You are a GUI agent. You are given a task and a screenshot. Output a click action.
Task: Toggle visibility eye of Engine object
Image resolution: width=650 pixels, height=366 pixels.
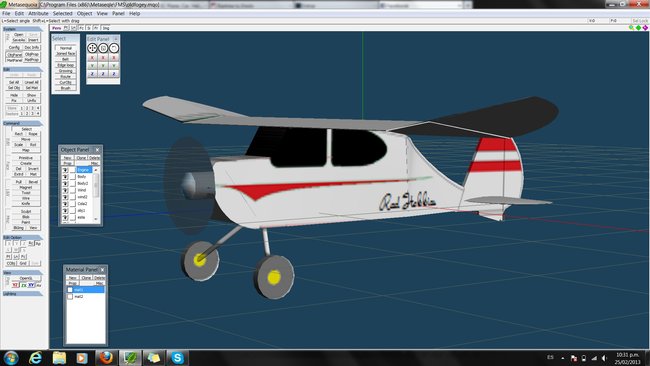tap(65, 170)
